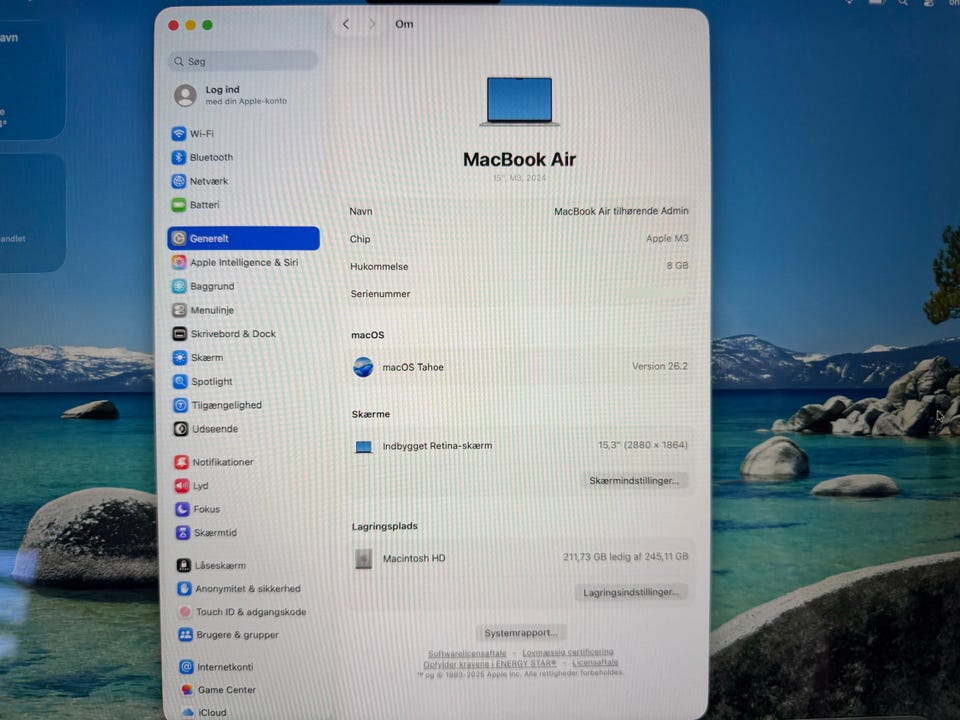This screenshot has height=720, width=960.
Task: Open the Systemrapport button
Action: coord(521,632)
